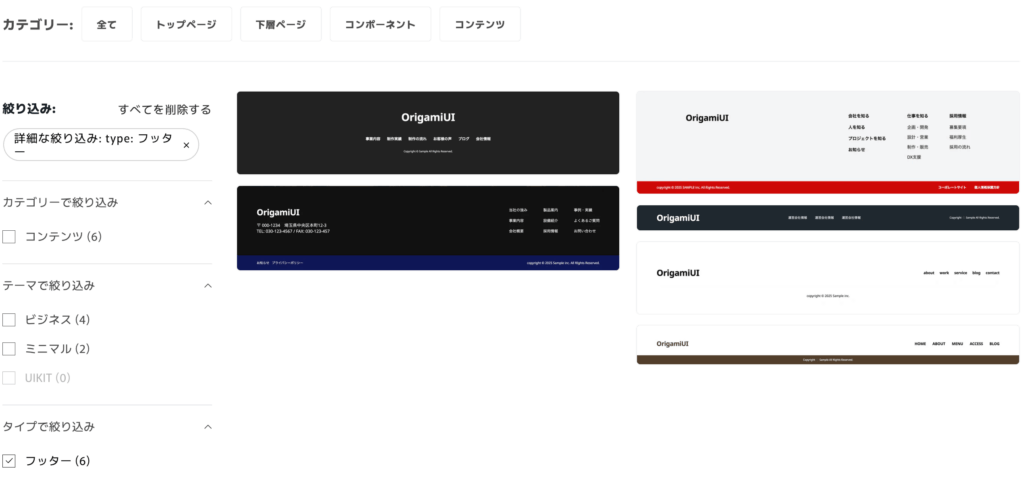Collapse the テーマで絞り込み section
Screen dimensions: 1024x480
pyautogui.click(x=208, y=285)
